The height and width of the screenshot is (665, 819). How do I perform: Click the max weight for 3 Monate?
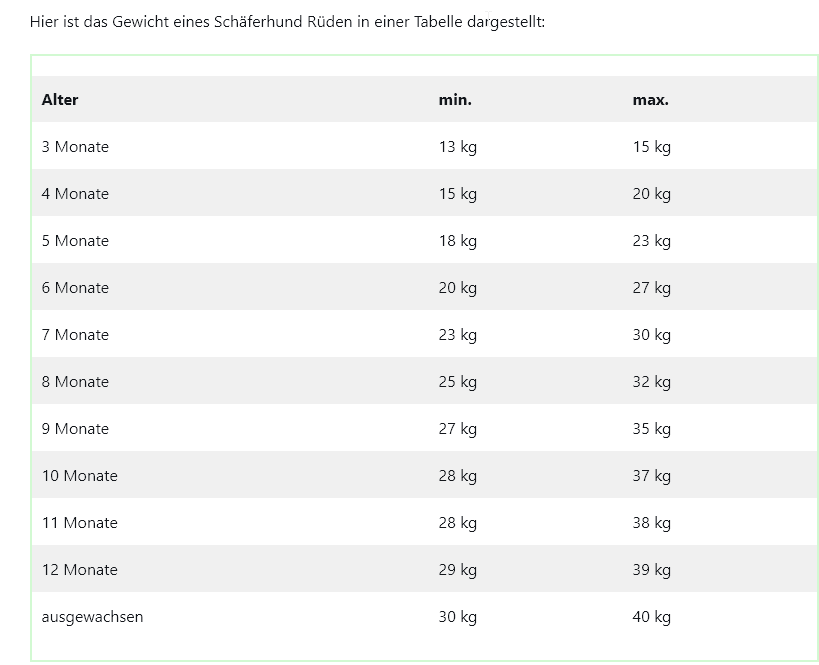pos(651,147)
